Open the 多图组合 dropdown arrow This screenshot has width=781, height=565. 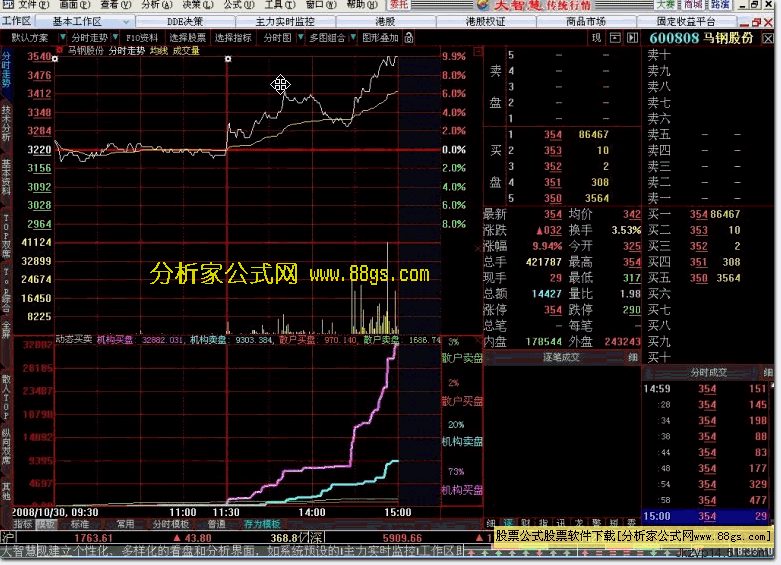[x=353, y=38]
